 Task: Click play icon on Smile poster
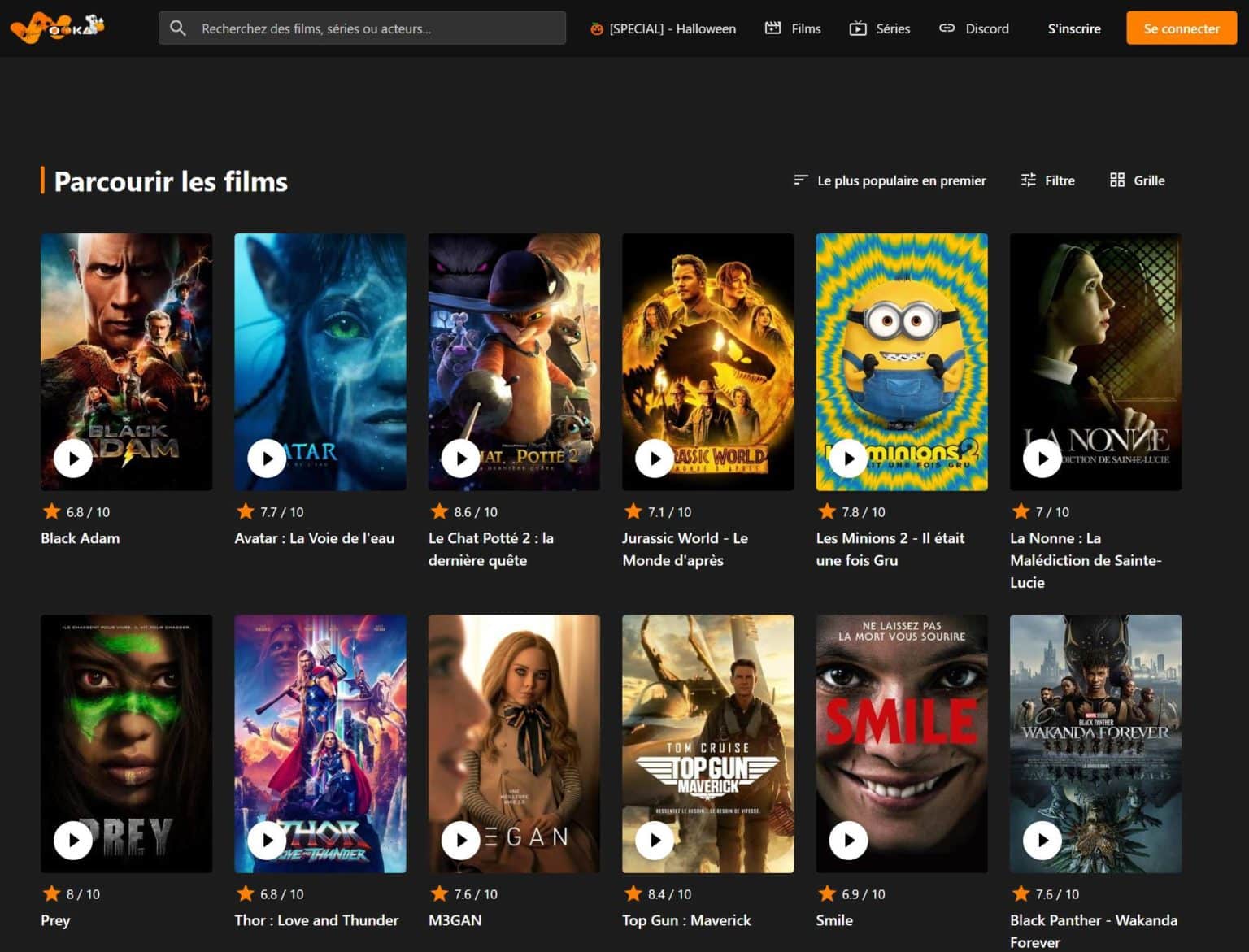(848, 840)
